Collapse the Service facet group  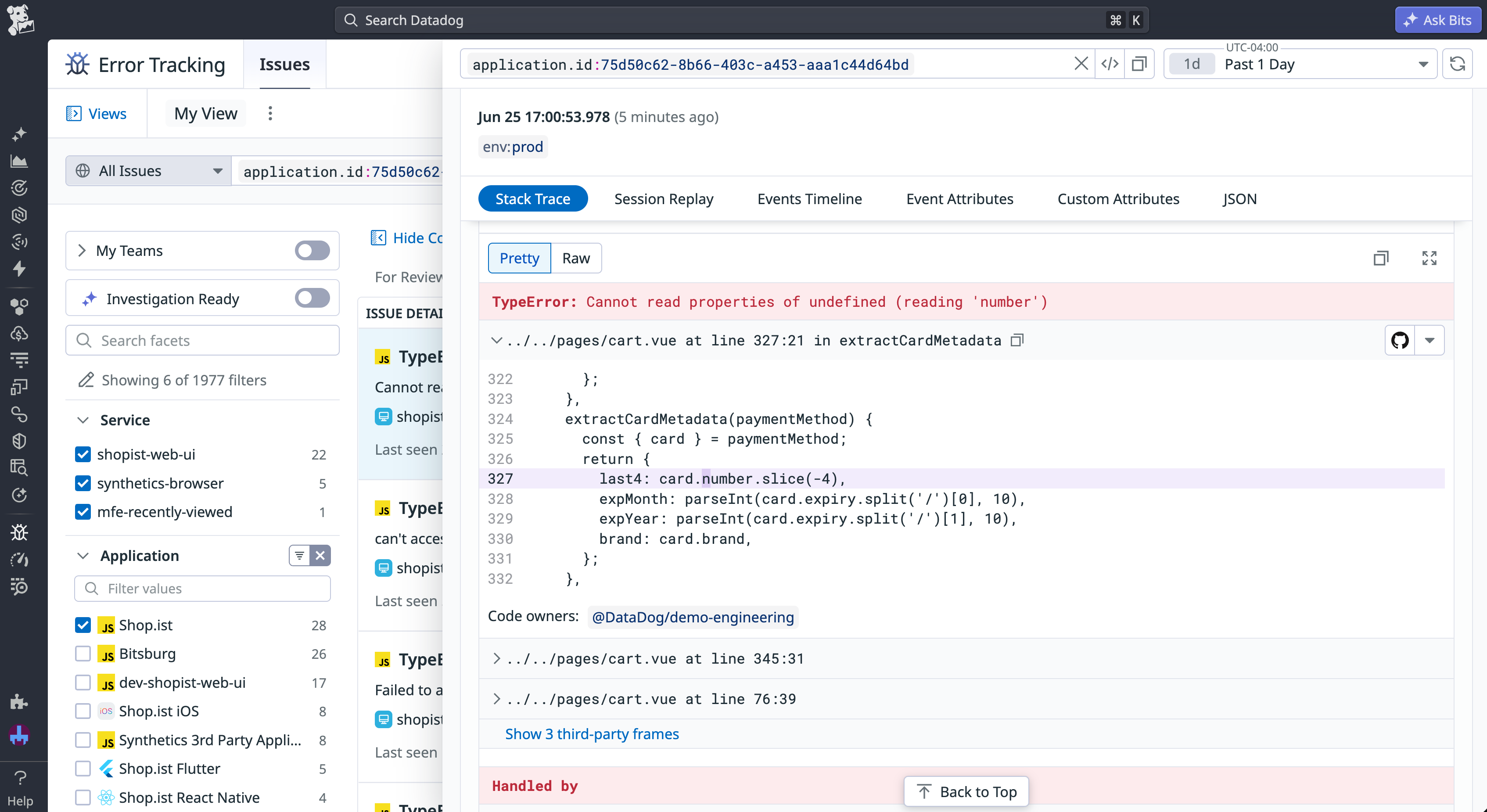[x=83, y=421]
